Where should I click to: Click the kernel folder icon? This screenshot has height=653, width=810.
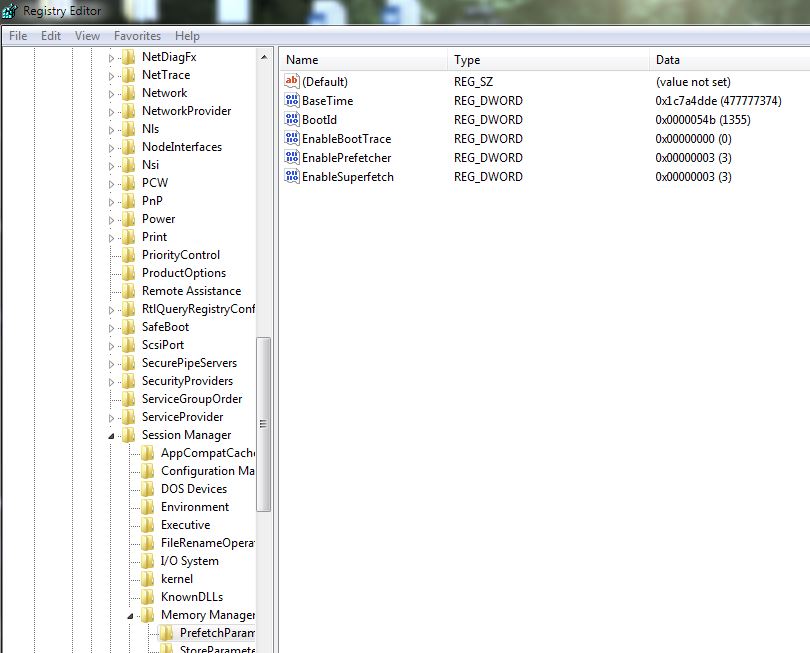tap(147, 579)
